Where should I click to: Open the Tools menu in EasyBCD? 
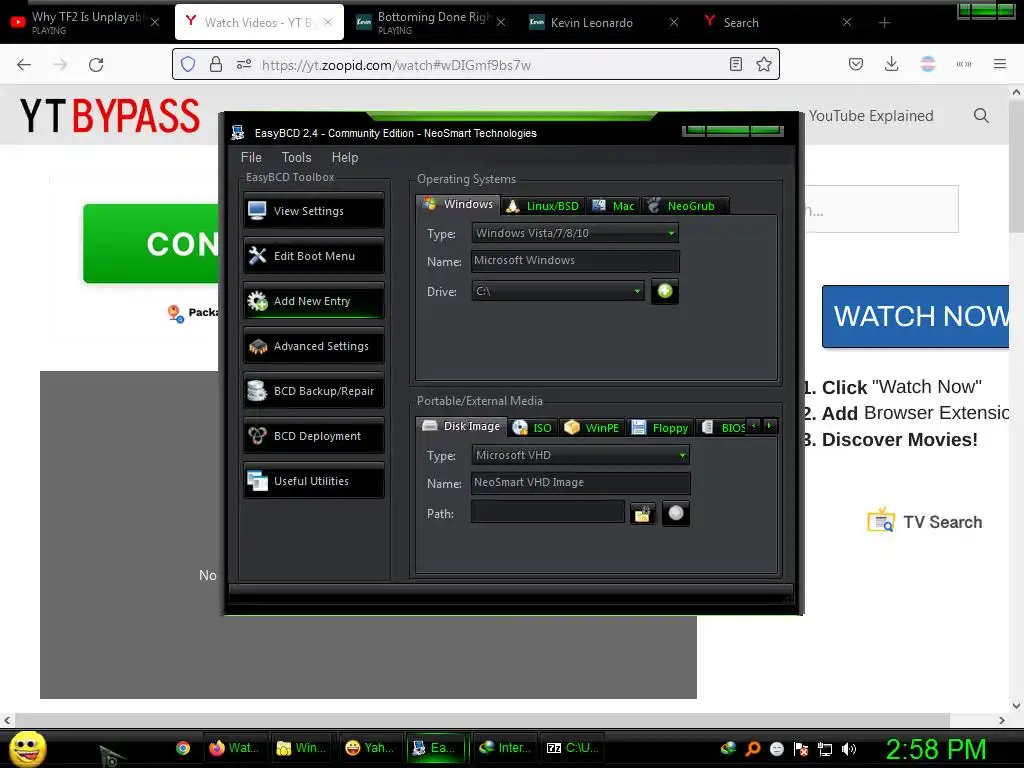[x=296, y=157]
